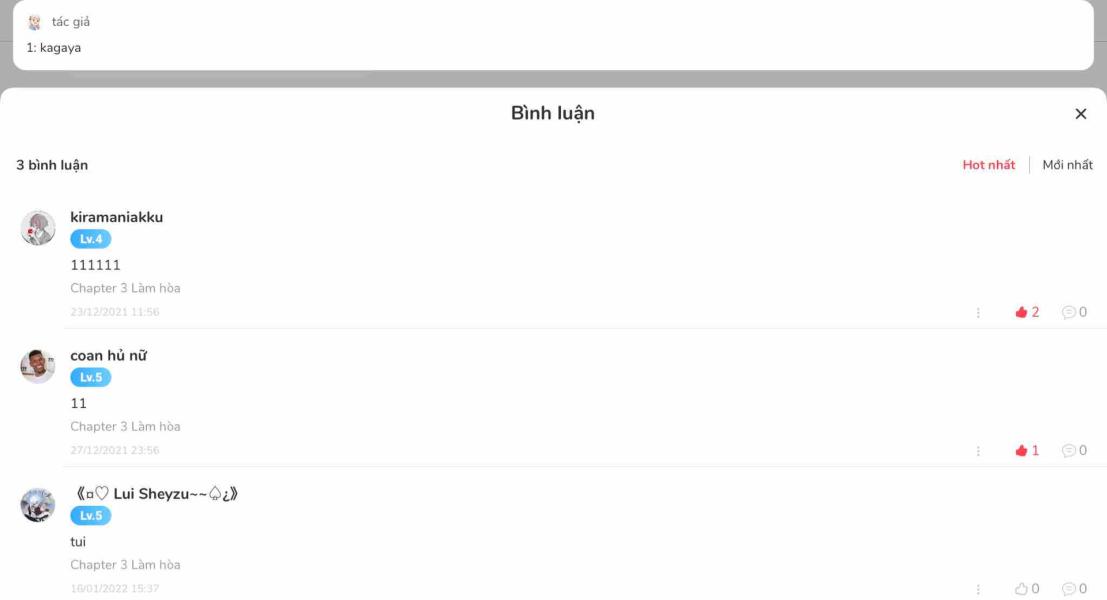
Task: Open more options for Lui Sheyzu's comment
Action: 978,589
